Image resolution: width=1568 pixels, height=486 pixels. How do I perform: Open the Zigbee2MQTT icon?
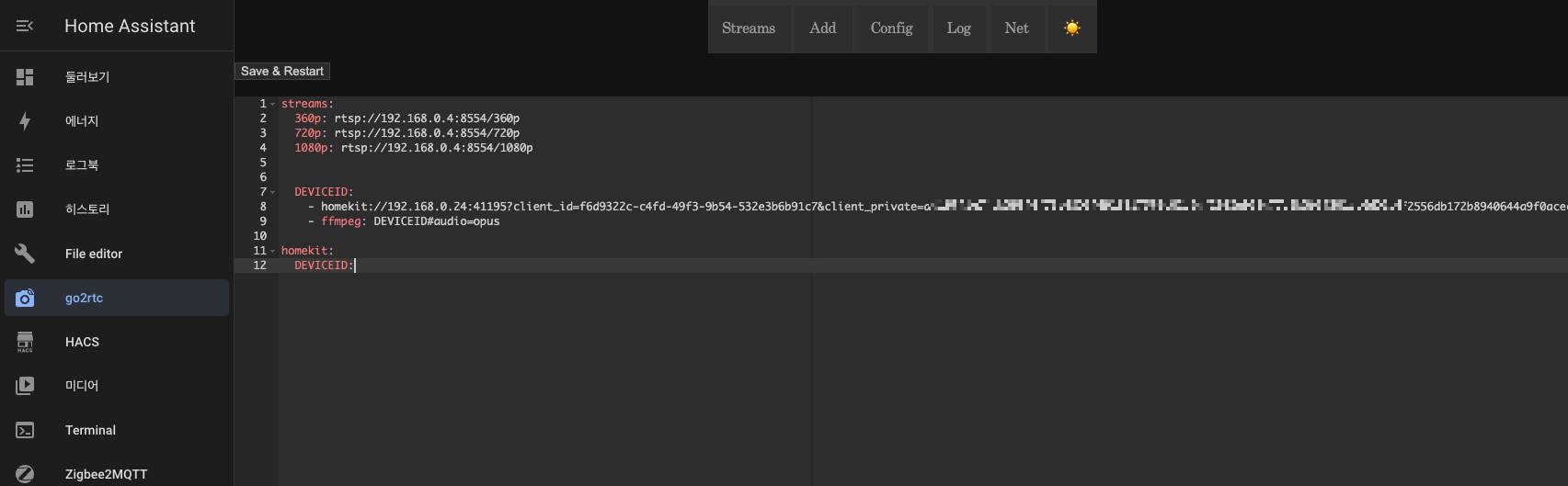pos(25,474)
